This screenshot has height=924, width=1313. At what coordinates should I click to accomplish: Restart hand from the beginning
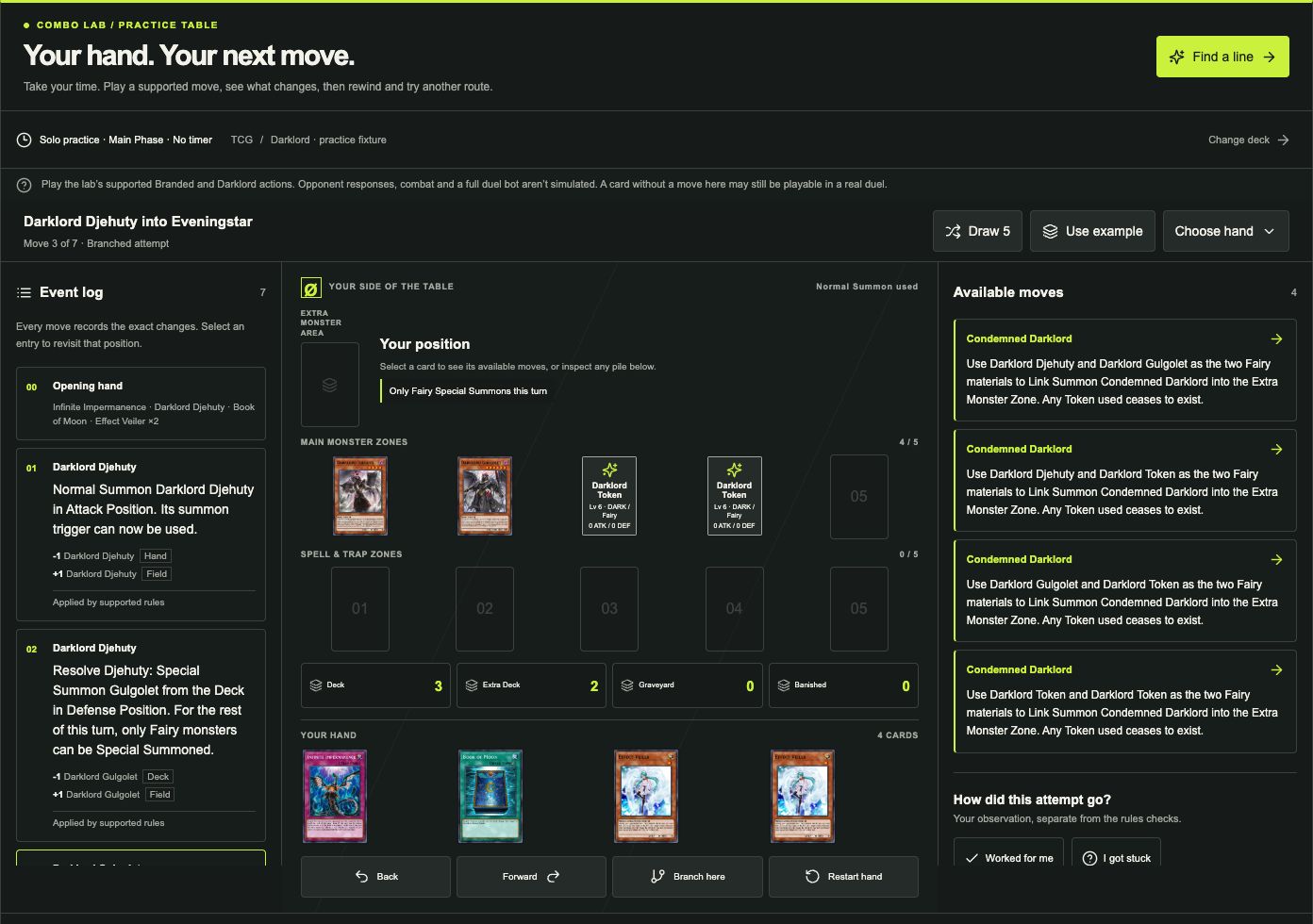(843, 877)
